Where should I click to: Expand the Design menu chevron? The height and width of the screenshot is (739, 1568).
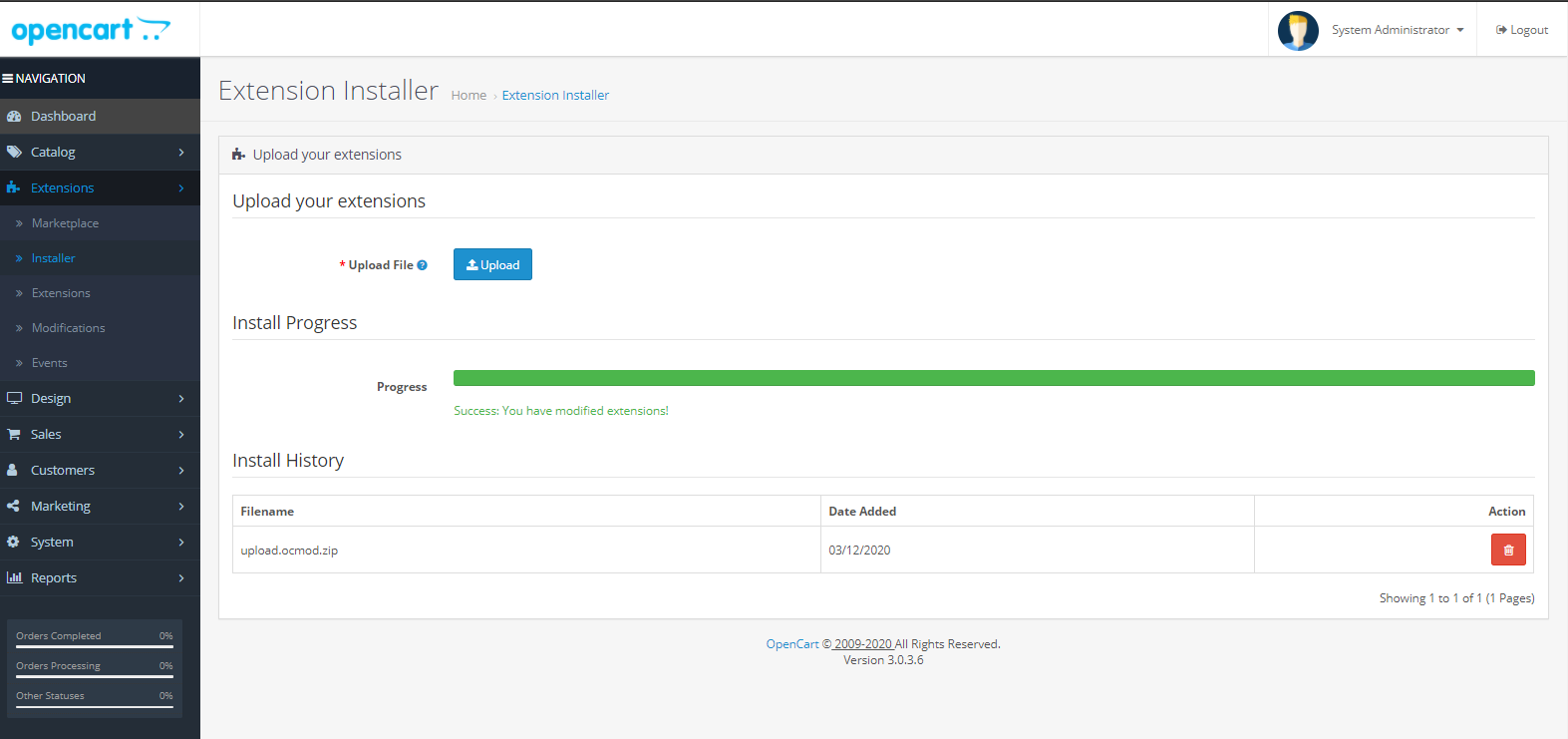(181, 399)
